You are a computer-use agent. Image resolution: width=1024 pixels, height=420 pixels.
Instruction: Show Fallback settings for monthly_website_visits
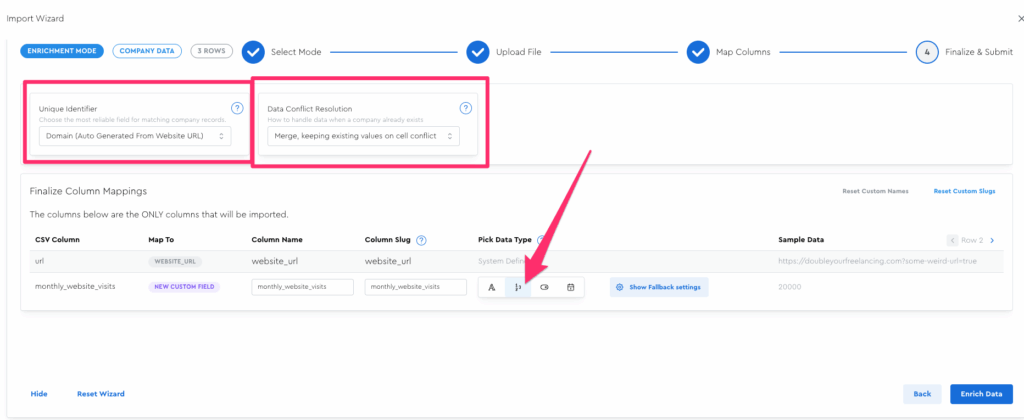pos(659,287)
